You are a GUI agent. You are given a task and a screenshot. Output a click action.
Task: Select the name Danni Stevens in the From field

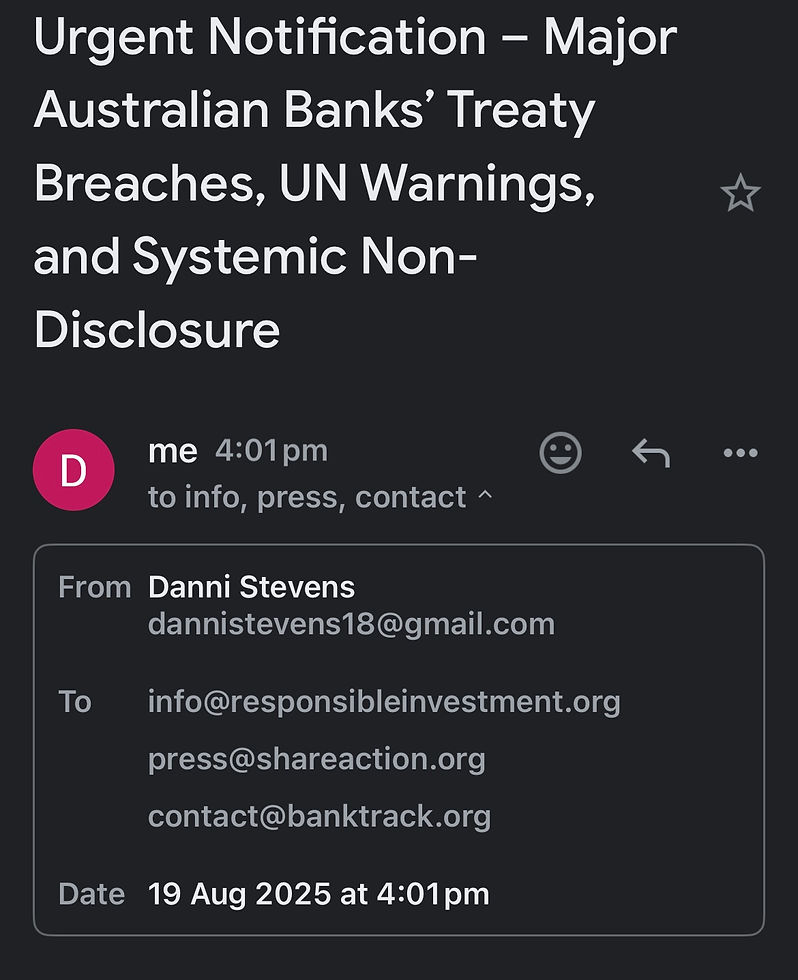coord(251,587)
